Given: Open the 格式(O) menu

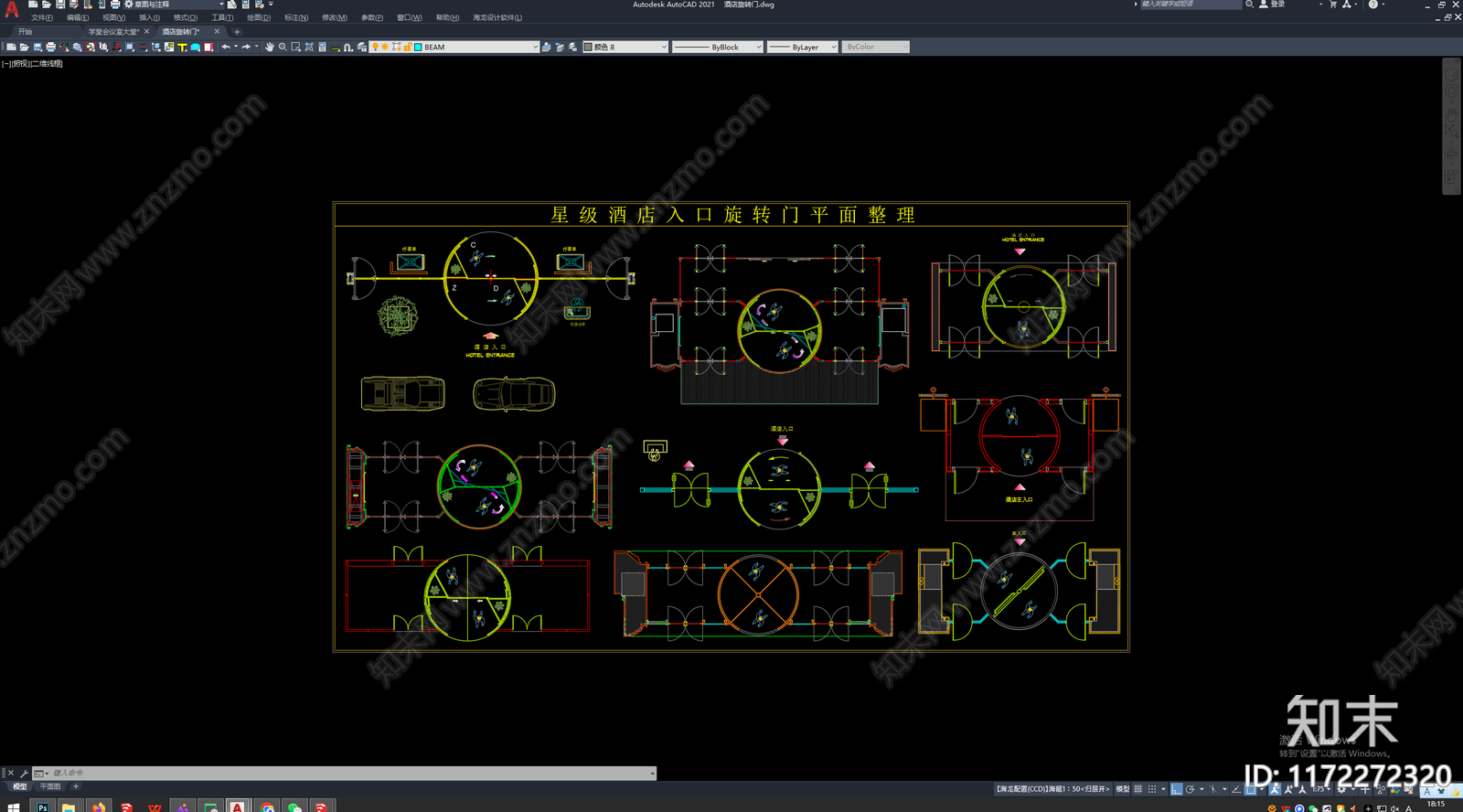Looking at the screenshot, I should click(x=186, y=17).
